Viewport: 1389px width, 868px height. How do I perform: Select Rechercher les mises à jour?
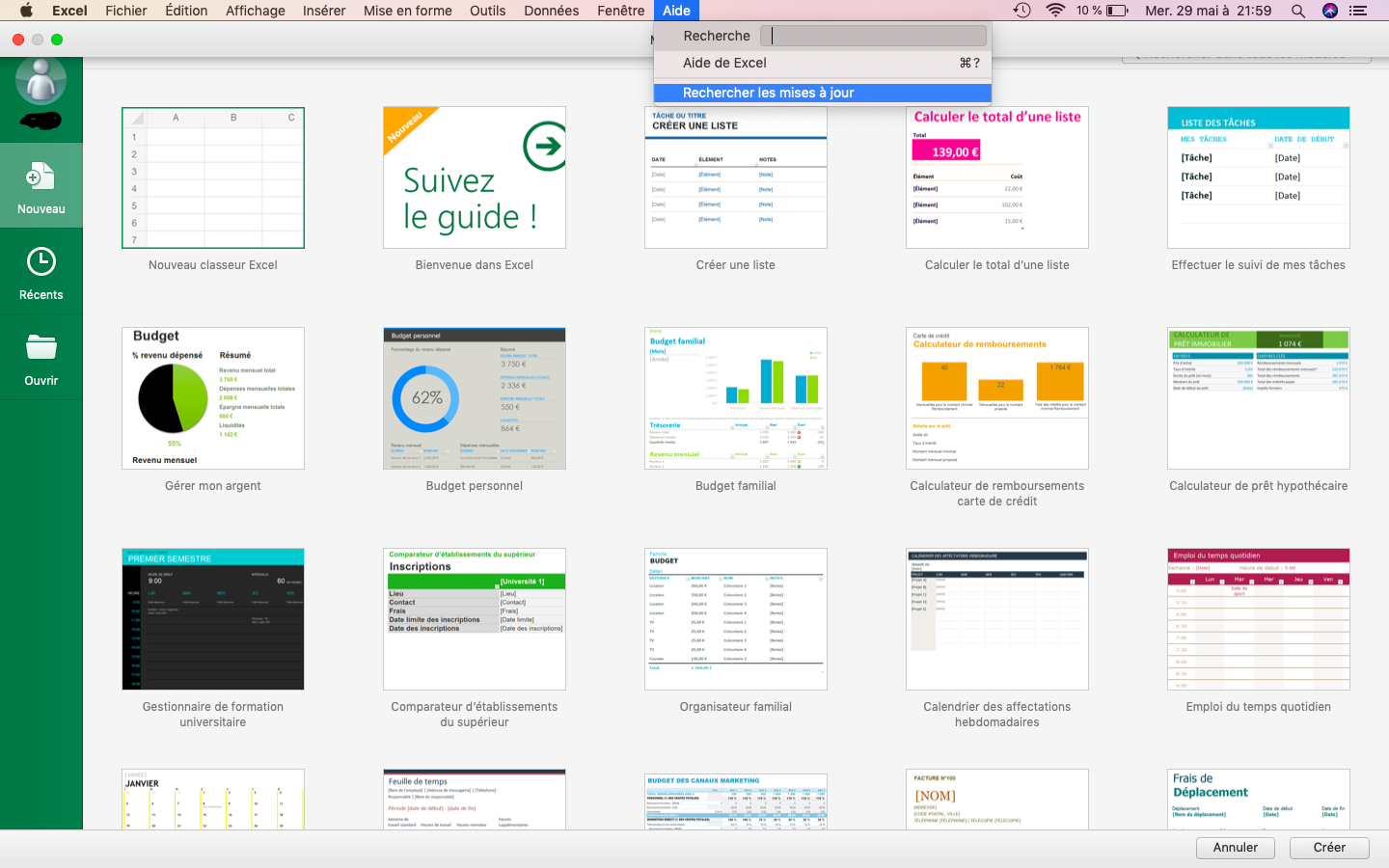[823, 93]
